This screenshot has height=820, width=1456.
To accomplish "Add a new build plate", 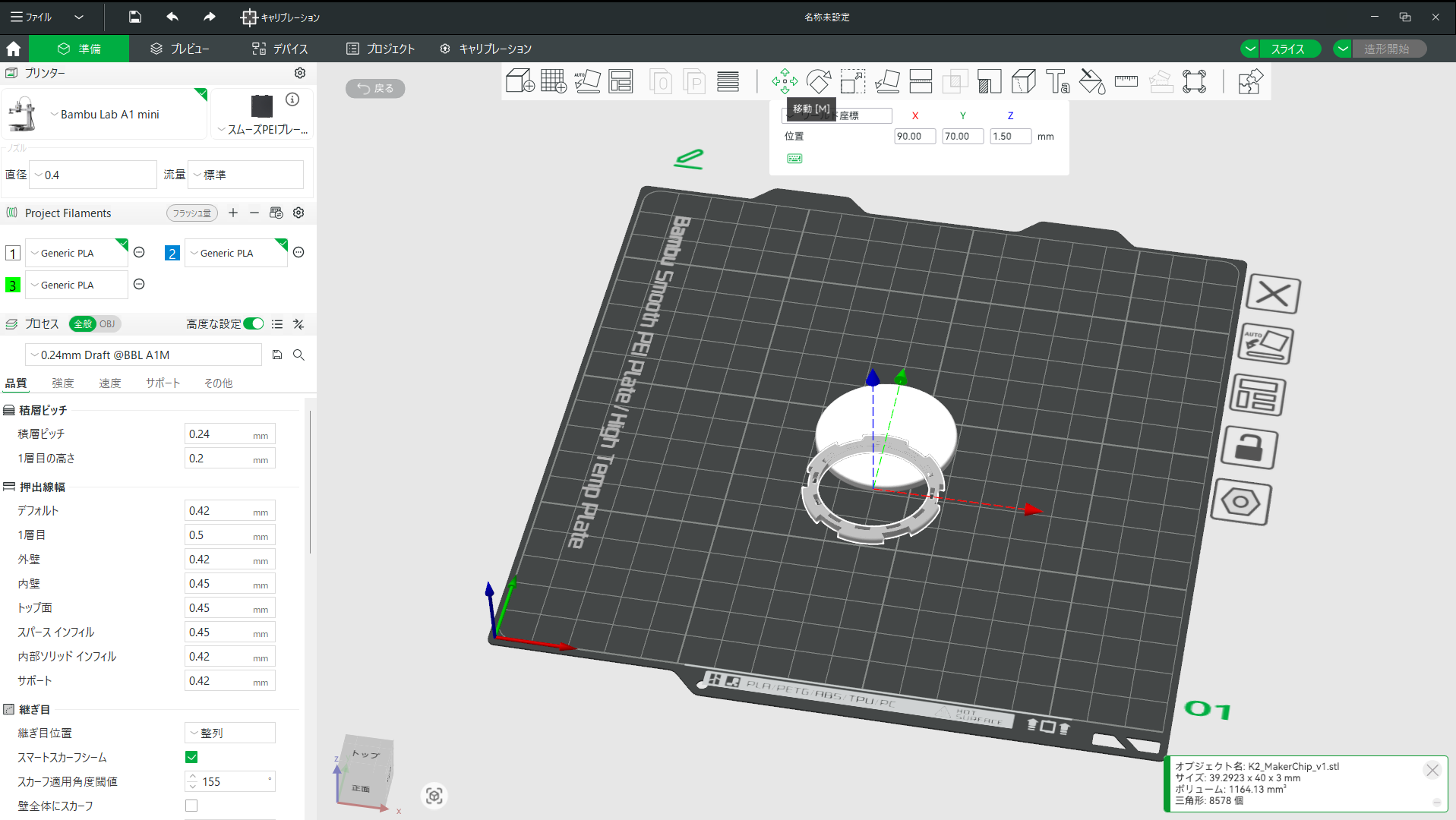I will point(553,81).
